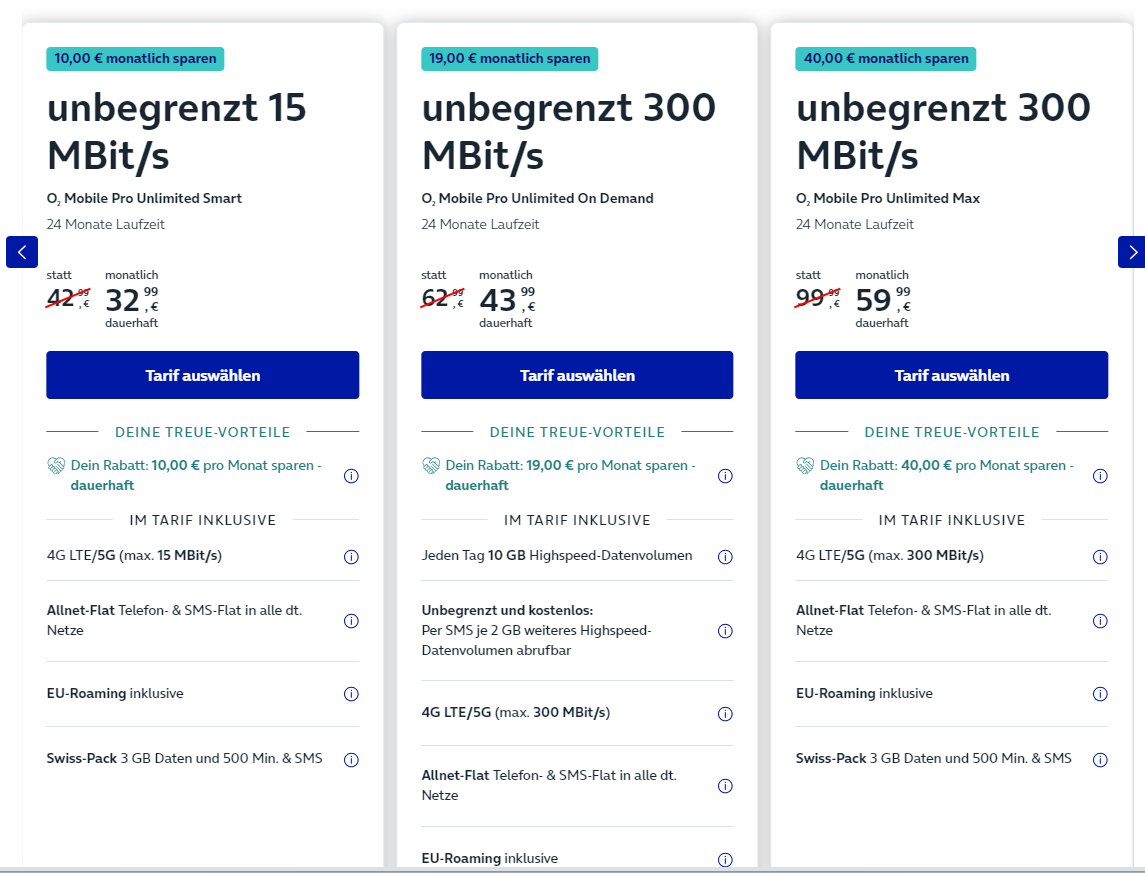Show info for 15 MBit/s speed feature
Image resolution: width=1145 pixels, height=873 pixels.
(x=351, y=557)
